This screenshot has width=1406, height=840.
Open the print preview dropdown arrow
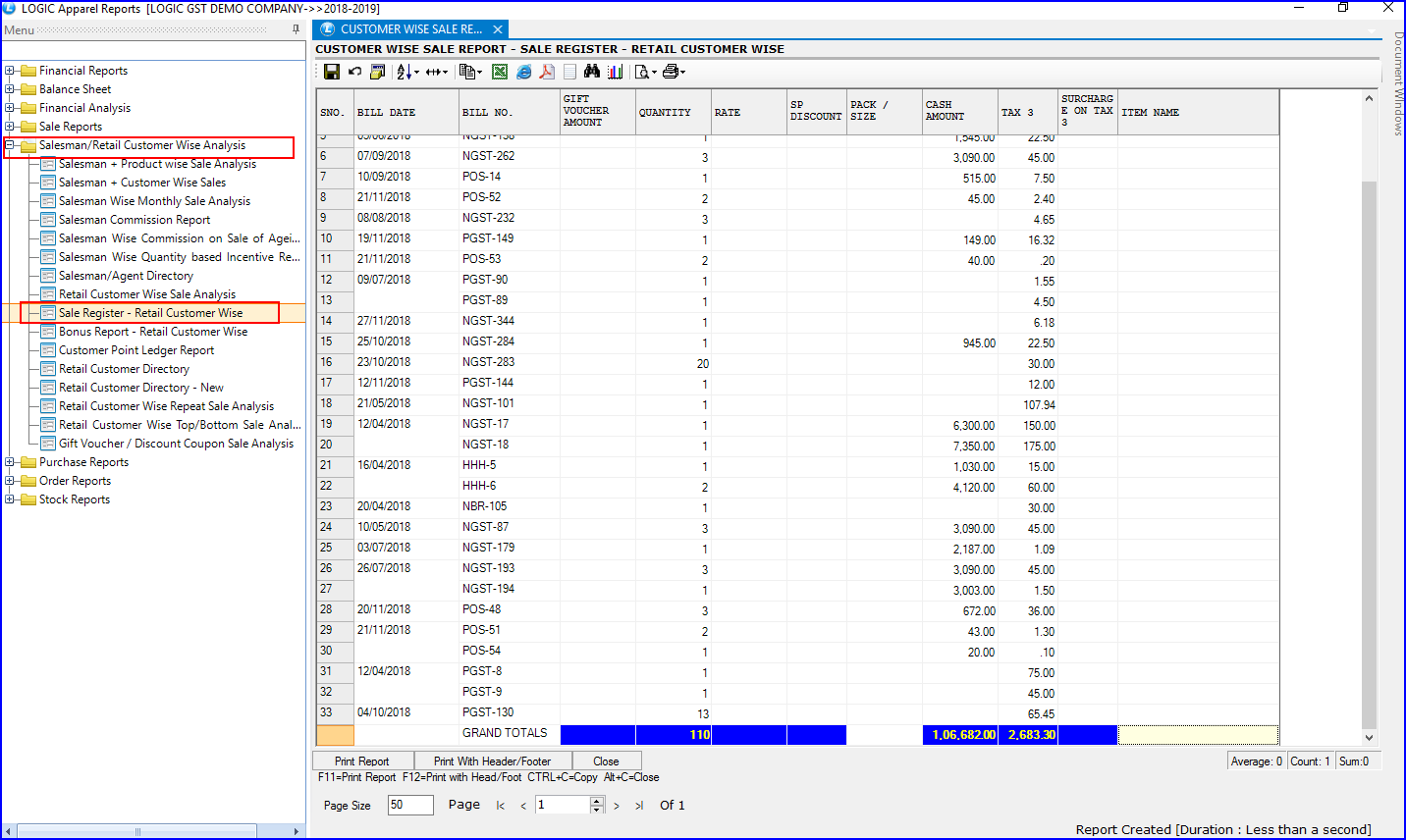pyautogui.click(x=654, y=72)
